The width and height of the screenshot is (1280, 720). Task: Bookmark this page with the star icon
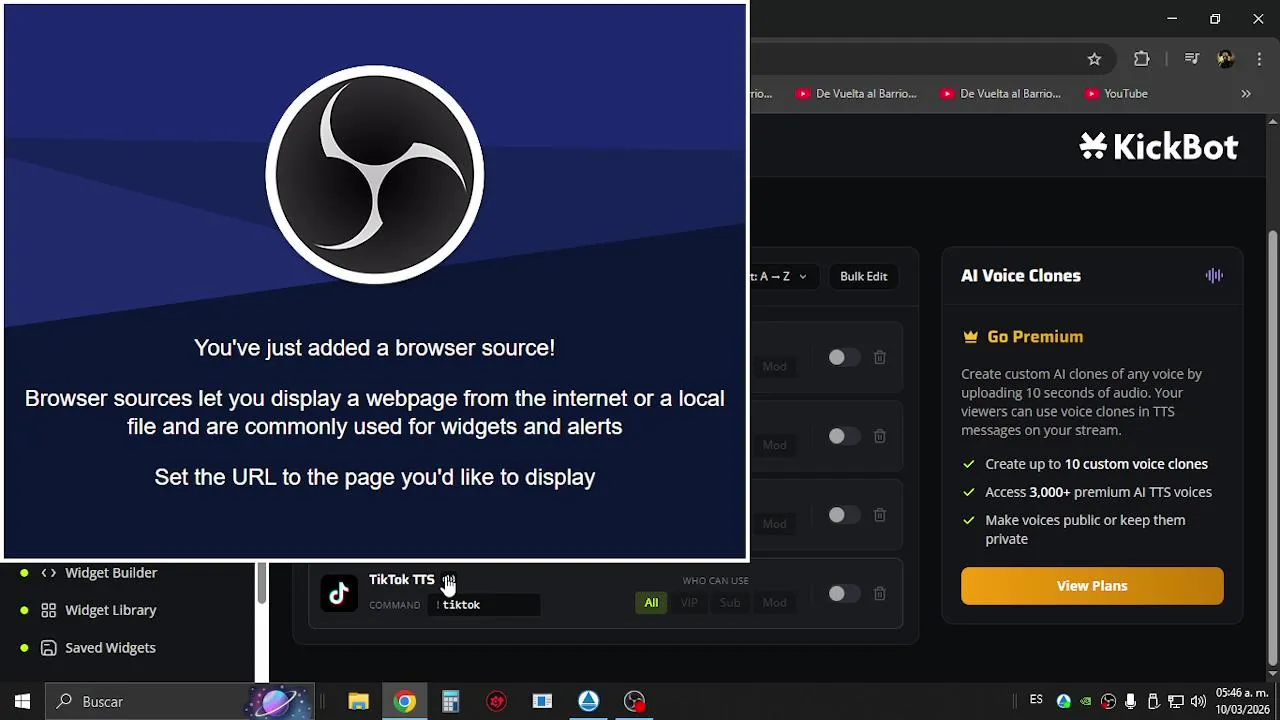click(x=1094, y=59)
